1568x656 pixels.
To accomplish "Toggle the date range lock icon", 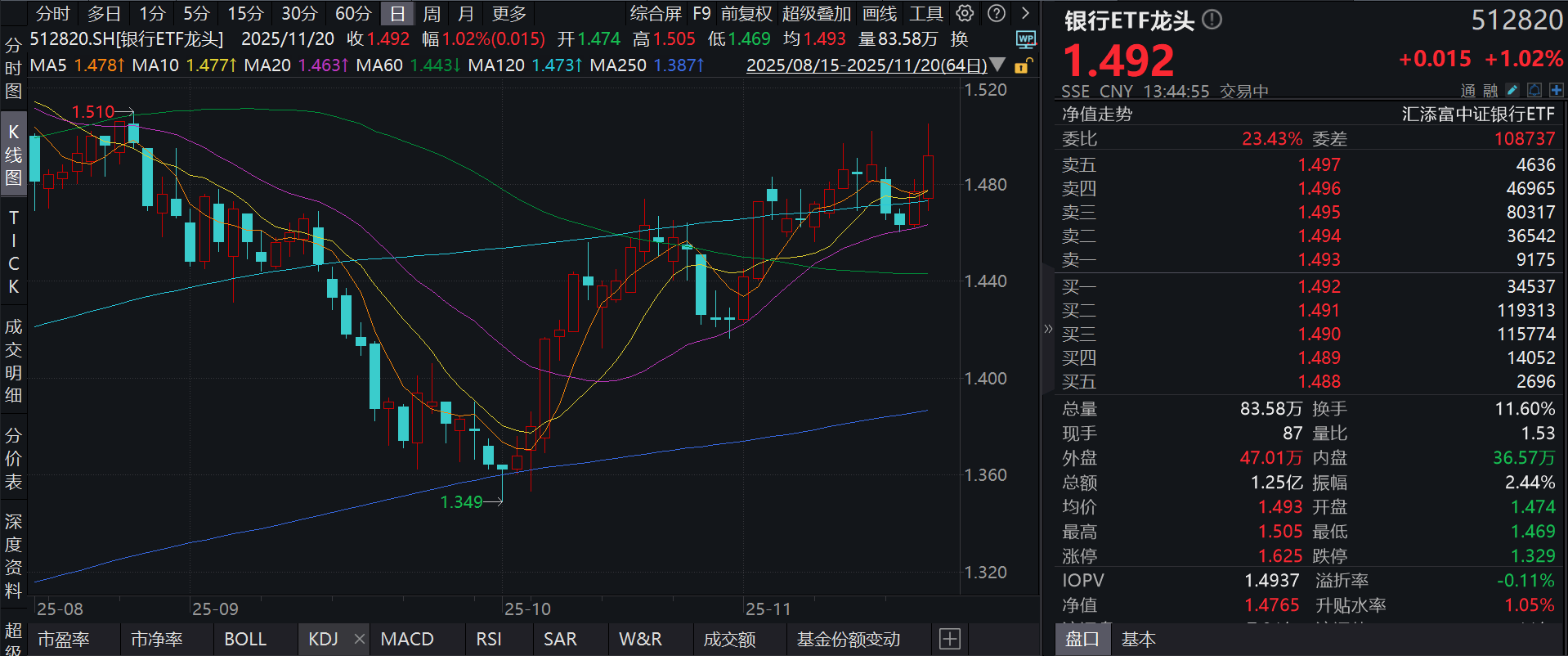I will (1023, 65).
